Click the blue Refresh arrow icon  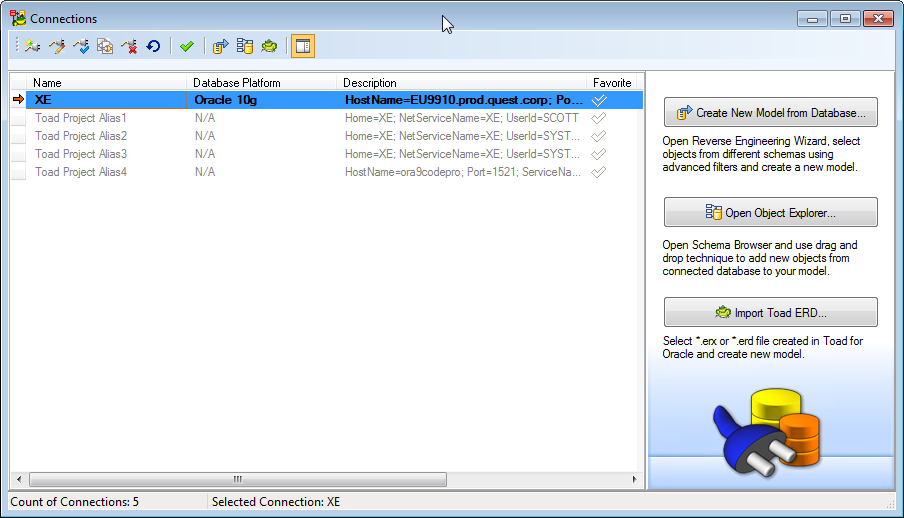tap(153, 46)
